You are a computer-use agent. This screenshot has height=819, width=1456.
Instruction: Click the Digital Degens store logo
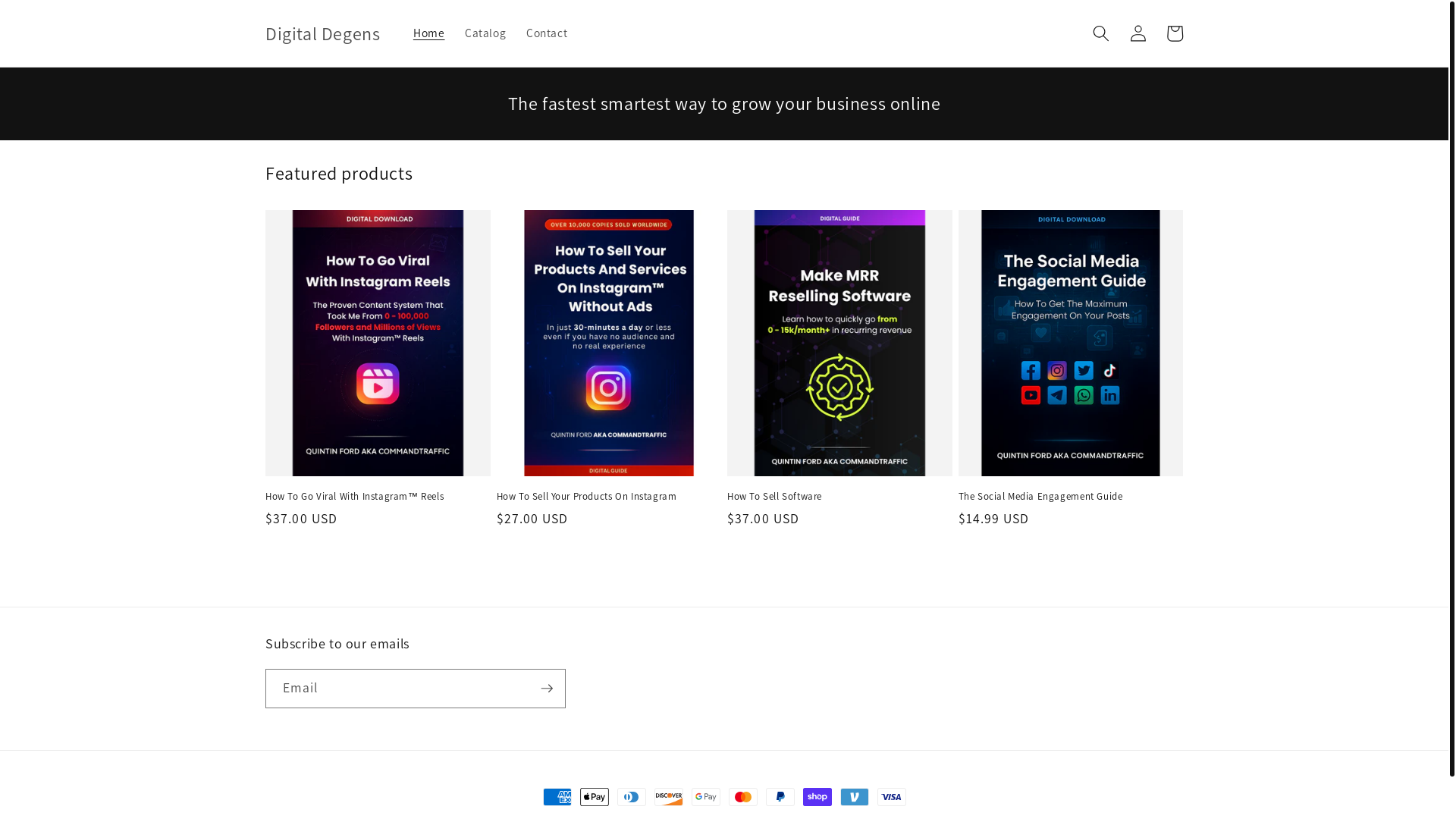pos(322,33)
